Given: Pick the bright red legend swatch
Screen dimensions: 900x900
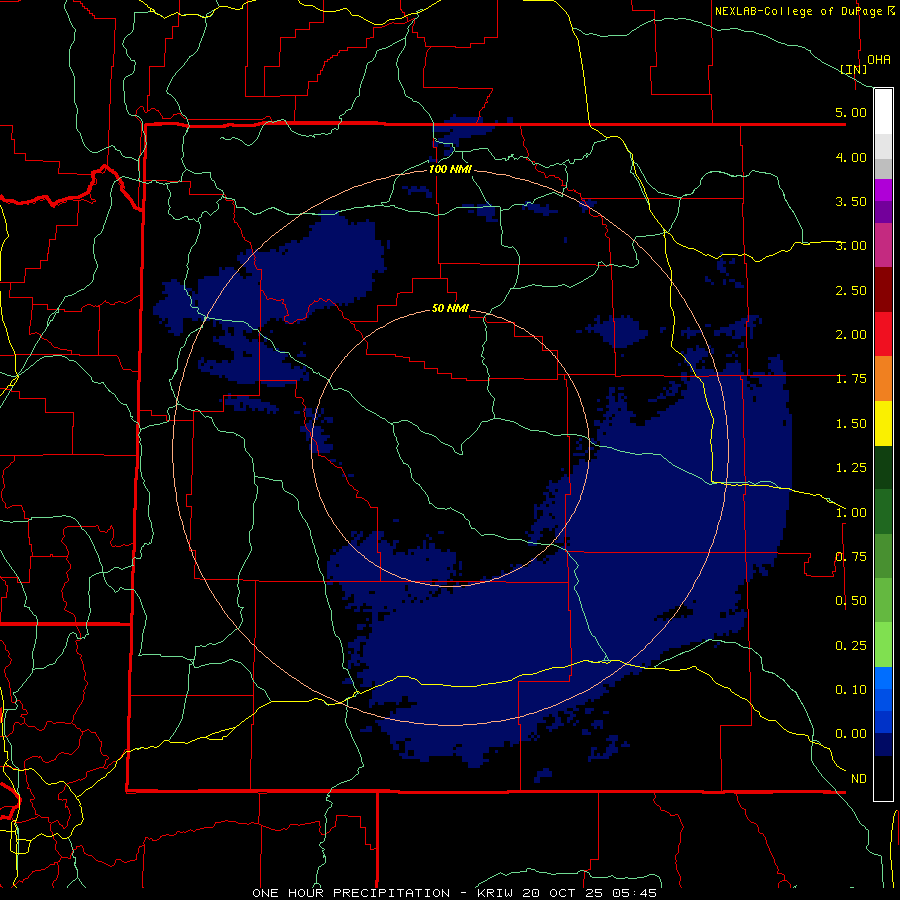Looking at the screenshot, I should point(883,334).
